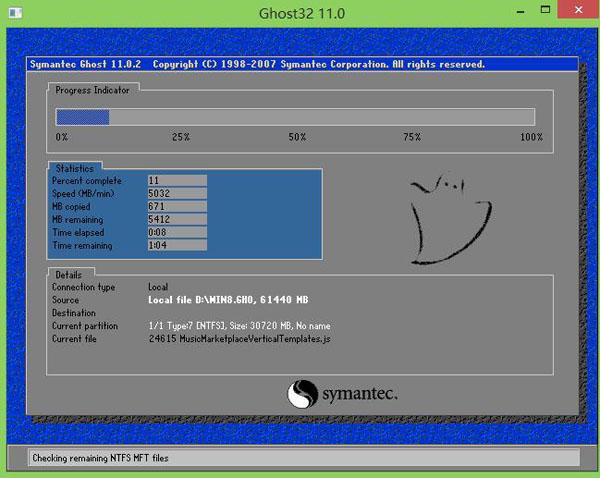Screen dimensions: 600x478
Task: Select the MB copied value 671
Action: [x=177, y=206]
